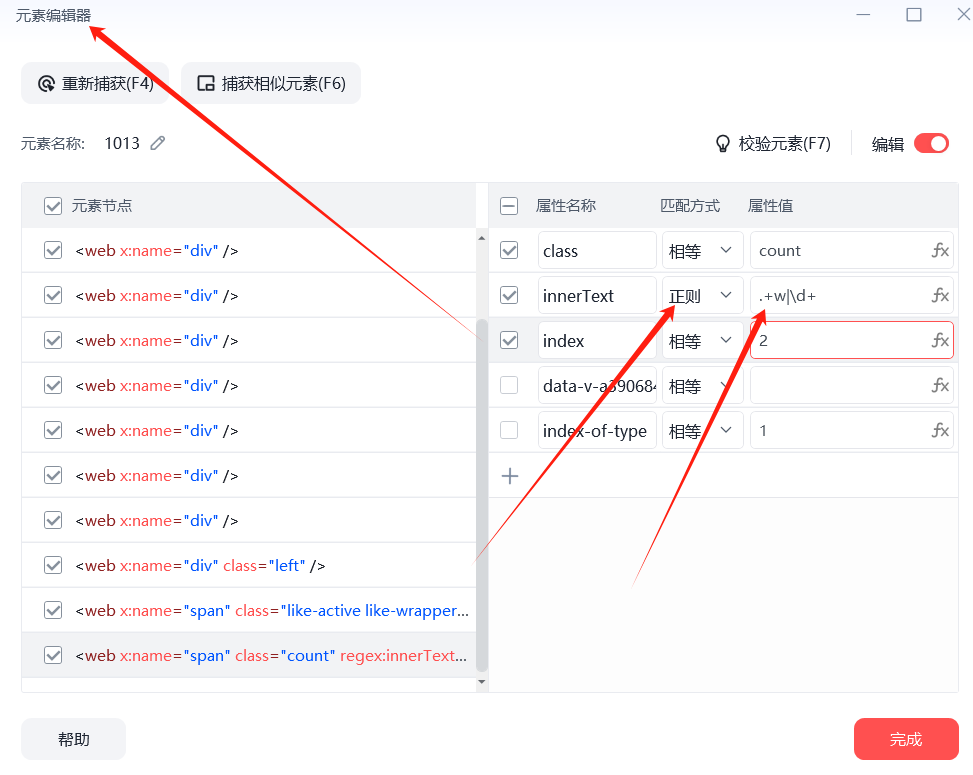Open 帮助 help button
Screen dimensions: 973x775
74,739
